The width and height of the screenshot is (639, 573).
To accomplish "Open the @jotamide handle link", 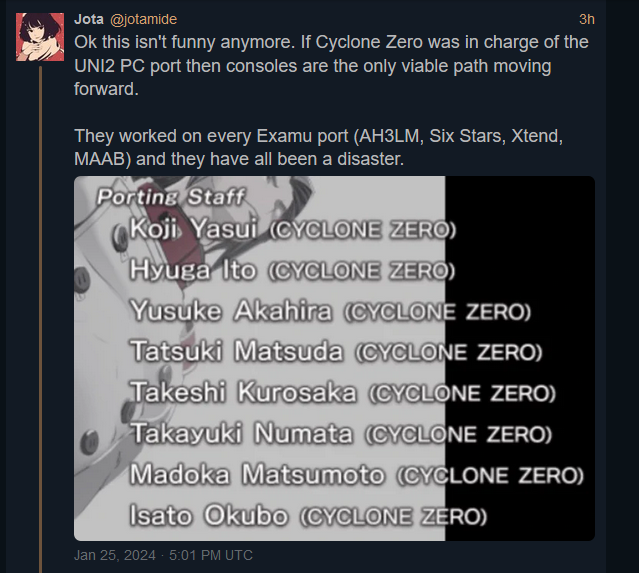I will click(143, 19).
